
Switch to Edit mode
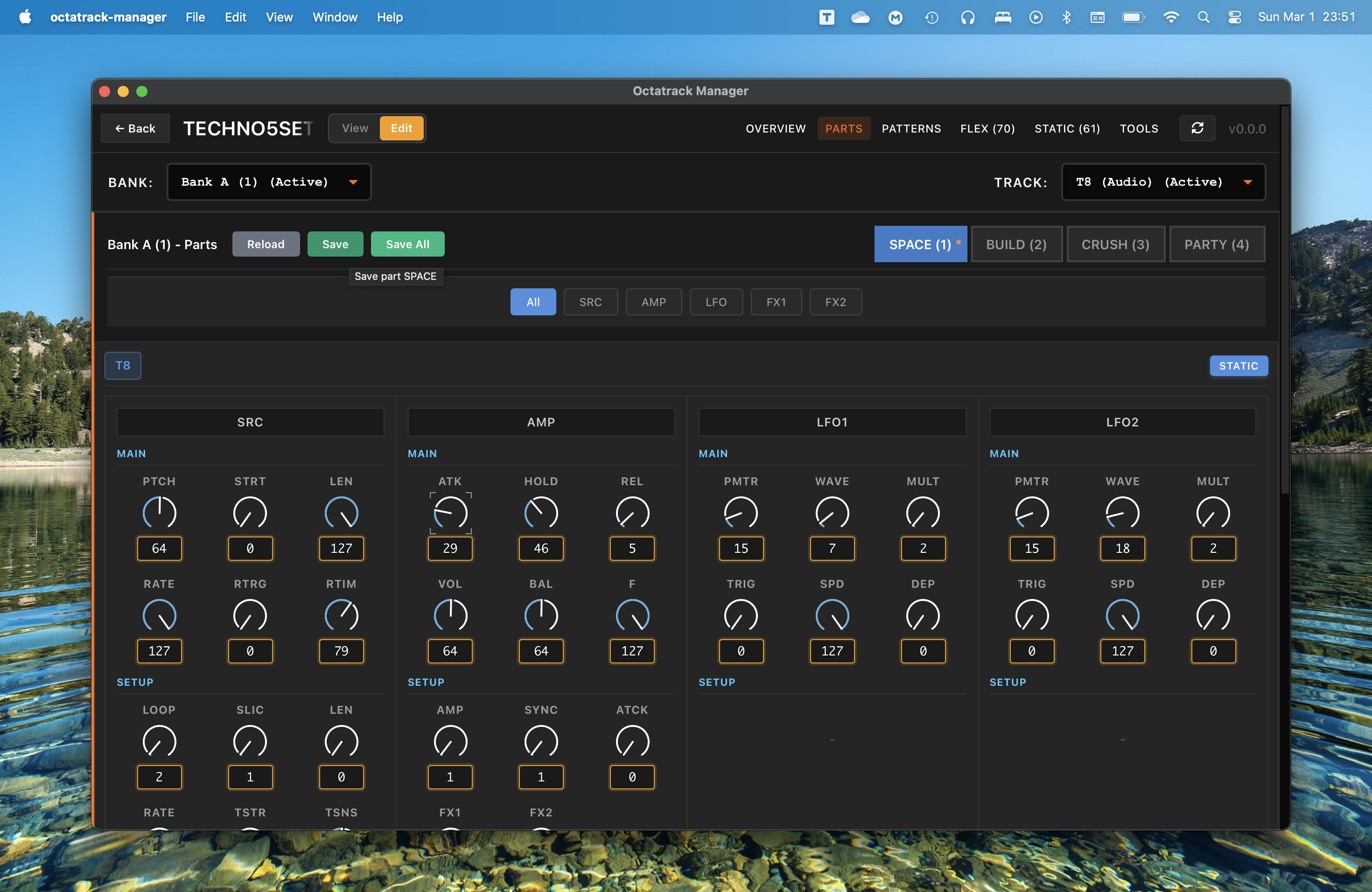pos(401,128)
